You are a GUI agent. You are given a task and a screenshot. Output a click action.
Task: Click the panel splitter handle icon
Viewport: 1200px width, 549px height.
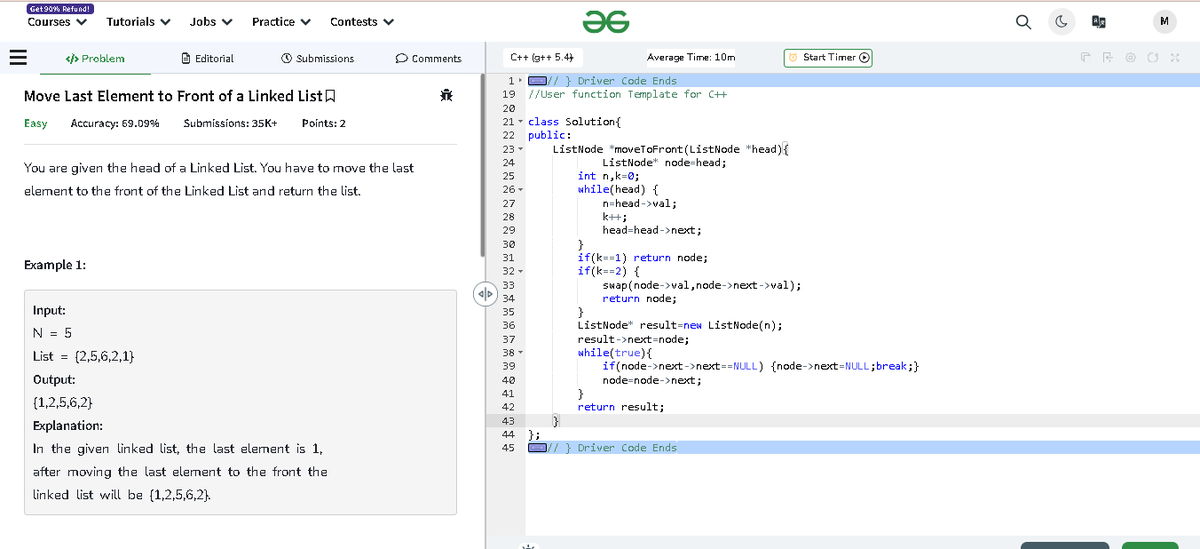pos(484,293)
